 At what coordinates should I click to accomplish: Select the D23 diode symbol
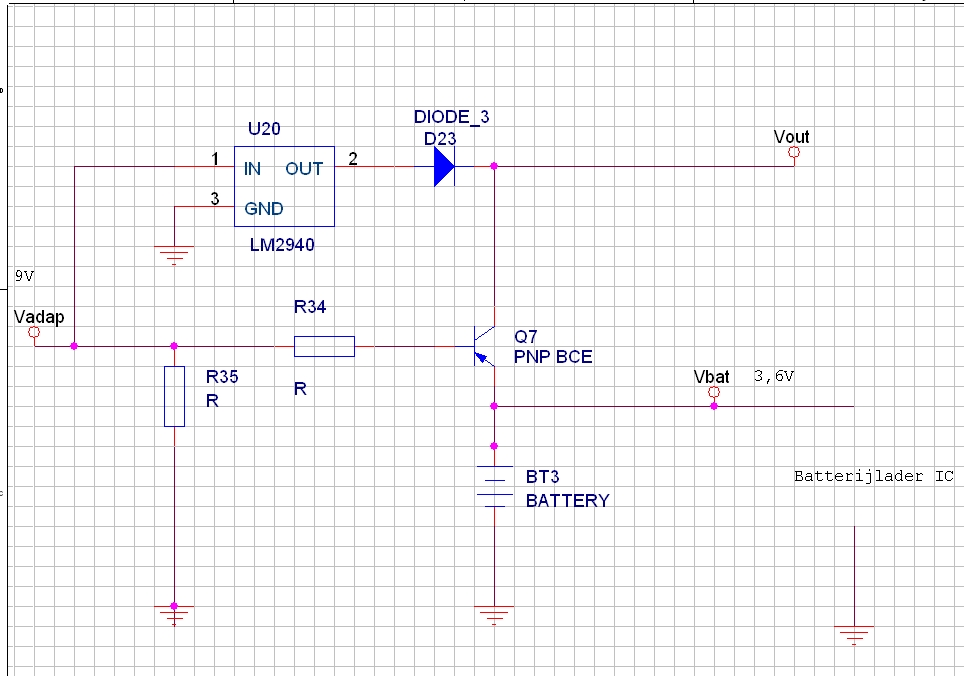click(444, 166)
